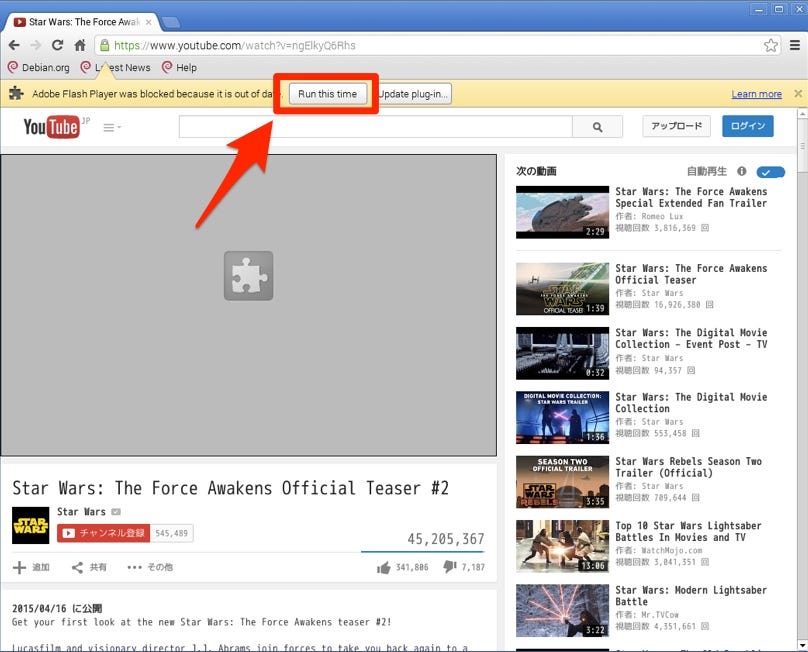Click the 545,489 subscriber count
The width and height of the screenshot is (808, 652).
click(x=172, y=533)
